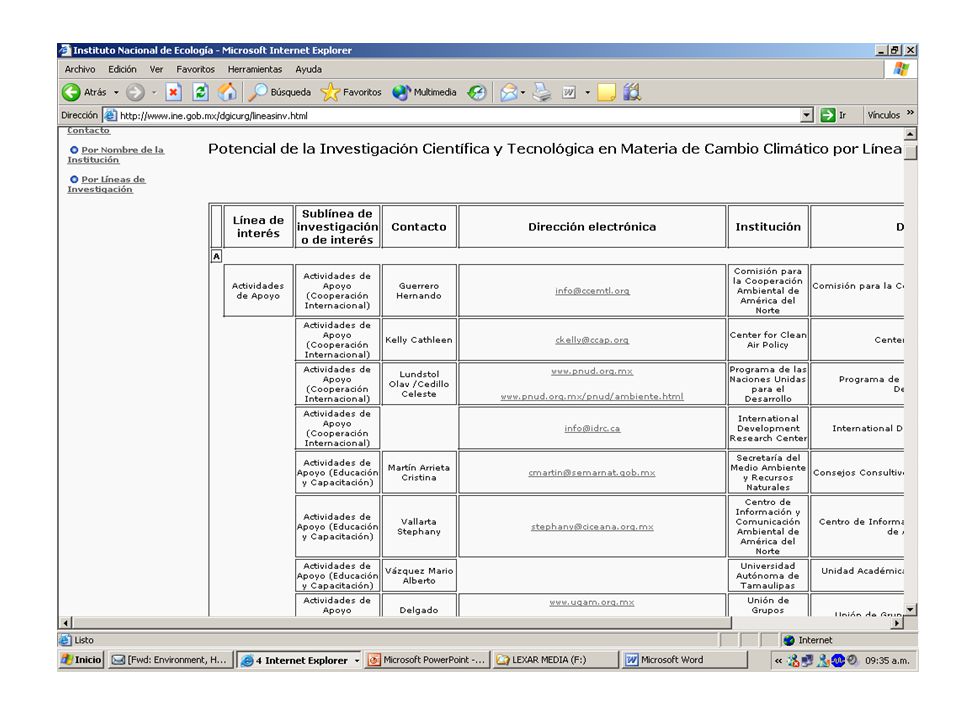960x720 pixels.
Task: Open the Herramientas menu
Action: (x=255, y=69)
